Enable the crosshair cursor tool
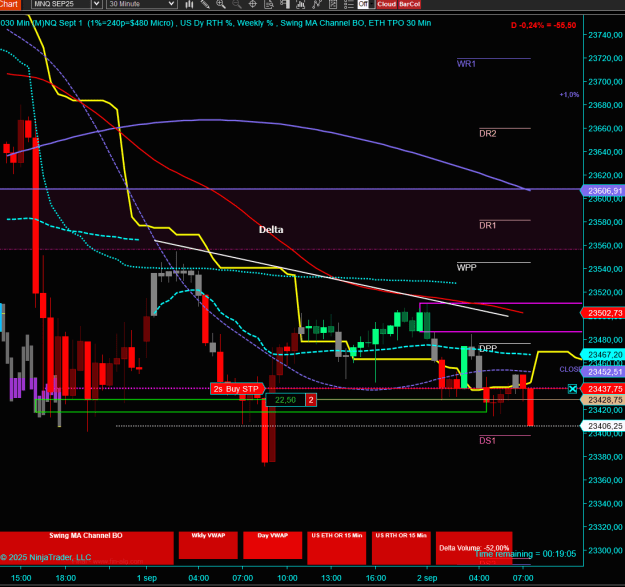The height and width of the screenshot is (587, 625). coord(253,4)
